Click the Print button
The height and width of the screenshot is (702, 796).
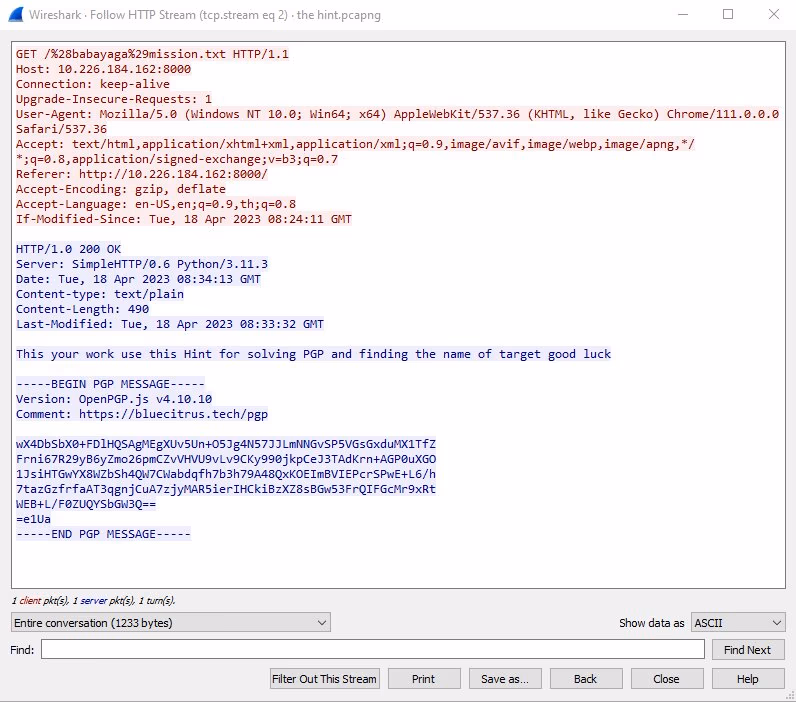point(424,679)
